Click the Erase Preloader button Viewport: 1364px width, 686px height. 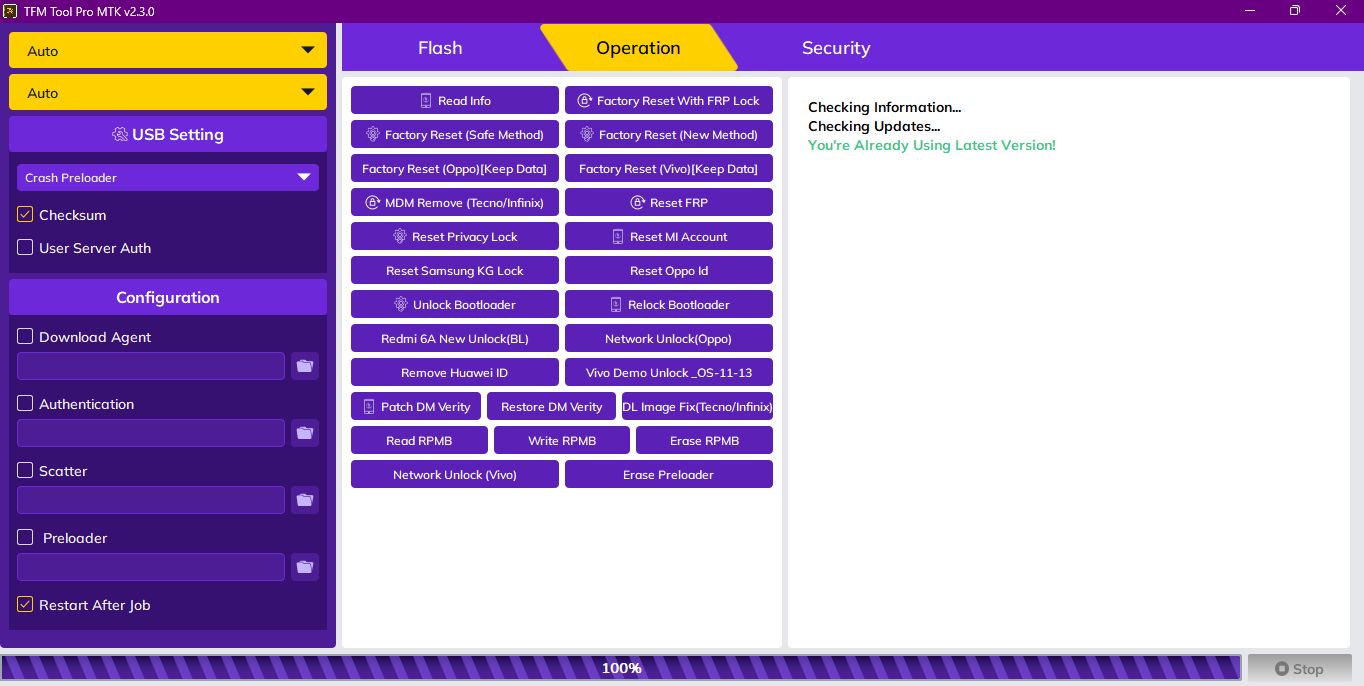669,475
